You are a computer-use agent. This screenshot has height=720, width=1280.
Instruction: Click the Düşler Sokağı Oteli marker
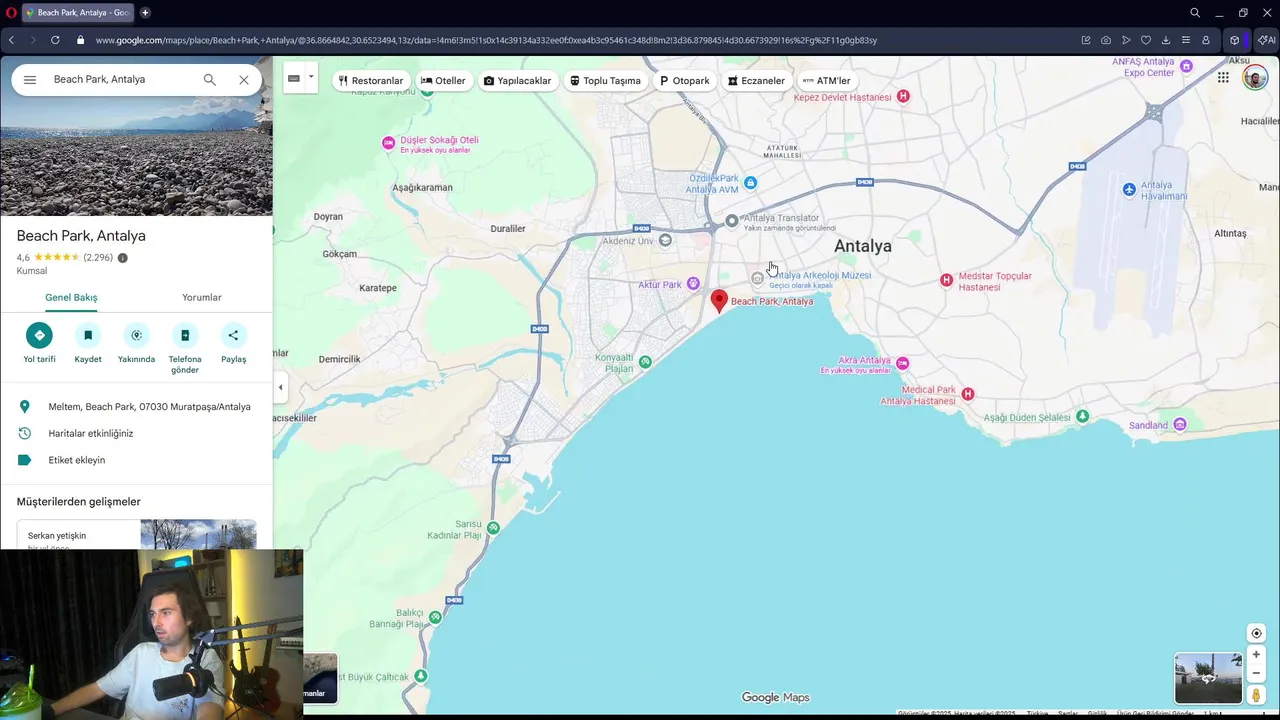point(388,143)
